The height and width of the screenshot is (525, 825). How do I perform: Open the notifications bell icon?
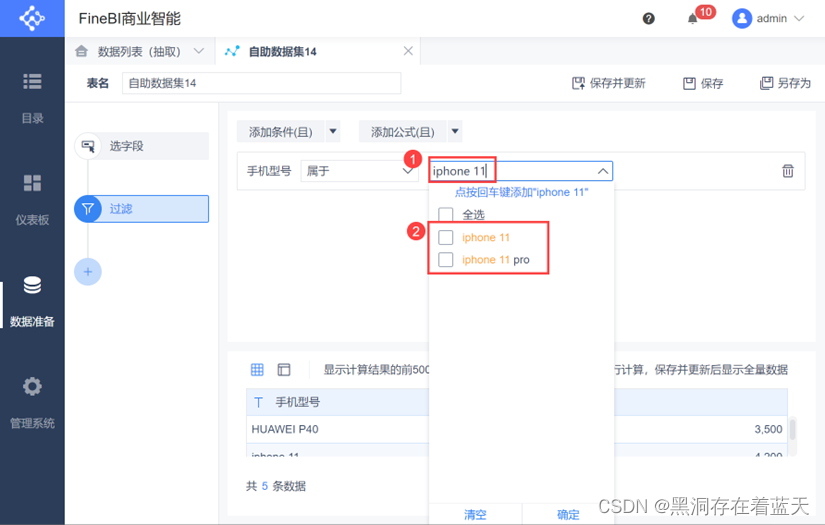(x=692, y=19)
